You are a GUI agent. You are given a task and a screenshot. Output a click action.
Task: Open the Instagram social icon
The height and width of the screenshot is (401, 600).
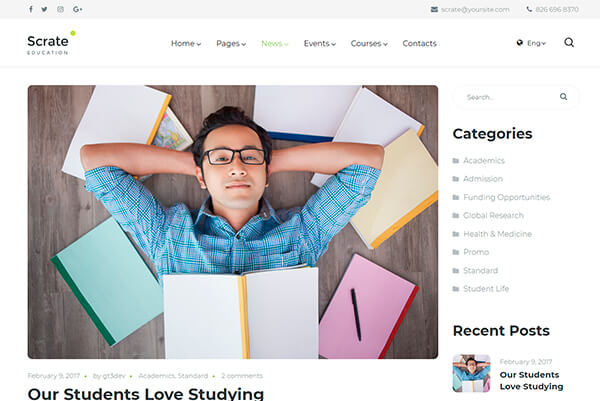point(60,9)
